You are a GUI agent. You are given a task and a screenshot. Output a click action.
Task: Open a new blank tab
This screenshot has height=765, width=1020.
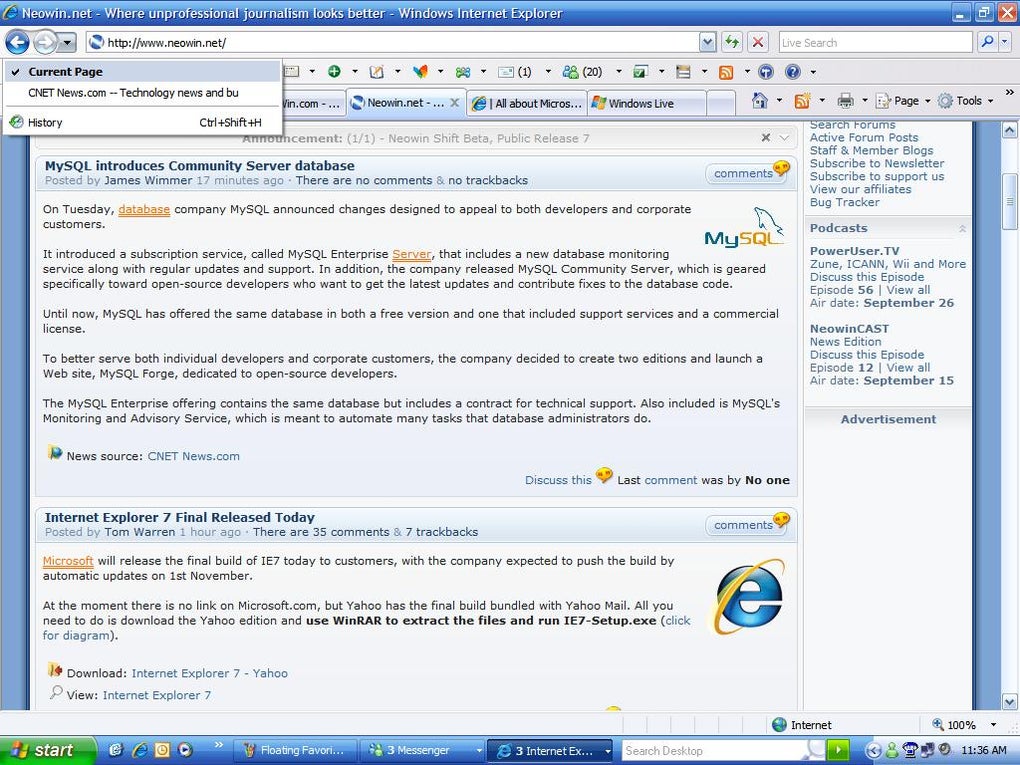click(721, 103)
